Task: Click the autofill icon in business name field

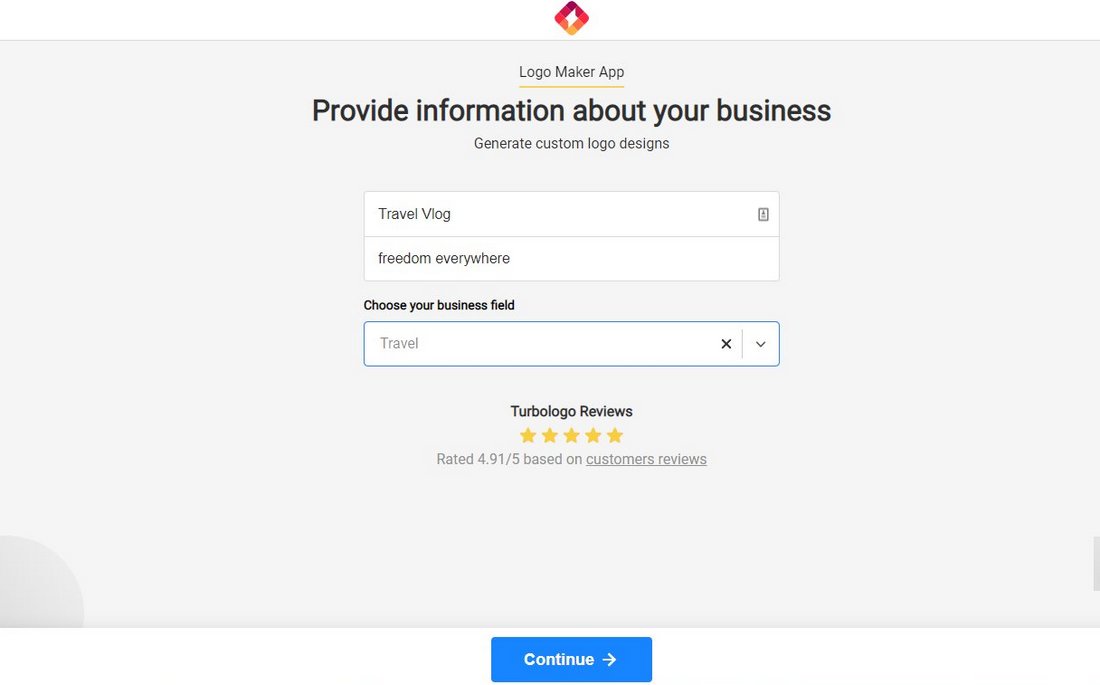Action: point(763,214)
